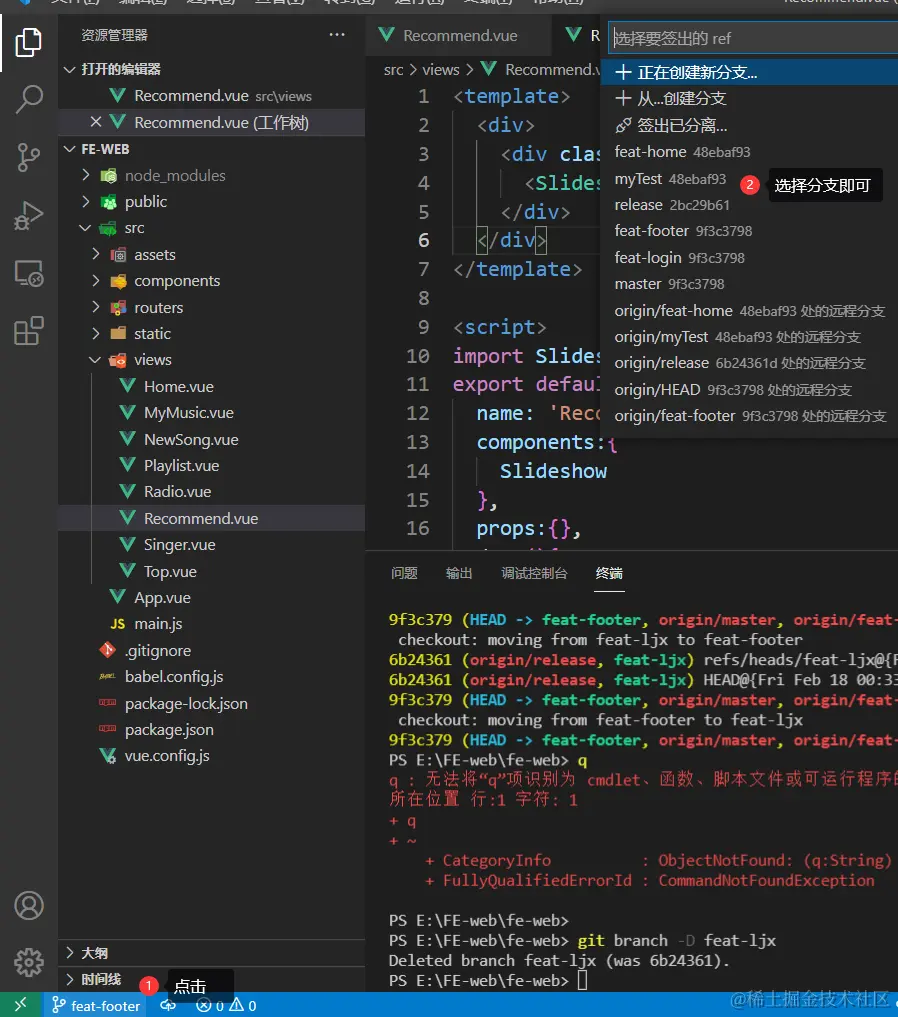Switch to first Recommend.vue editor tab
Viewport: 898px width, 1017px height.
pyautogui.click(x=458, y=36)
